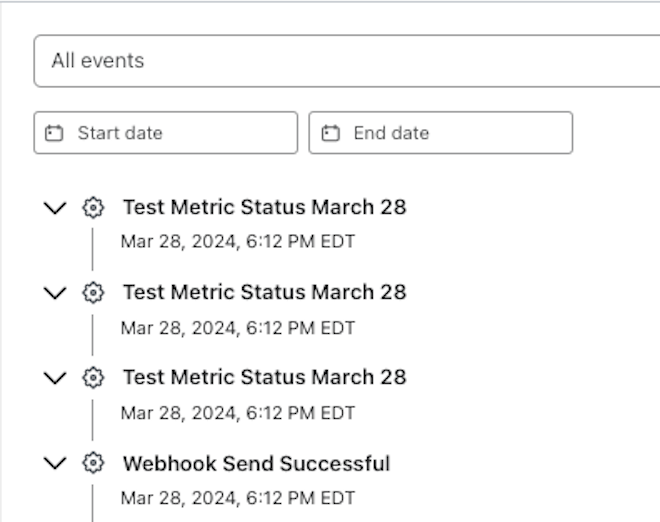Click timestamp under Webhook Send Successful
The height and width of the screenshot is (522, 660).
[x=238, y=498]
